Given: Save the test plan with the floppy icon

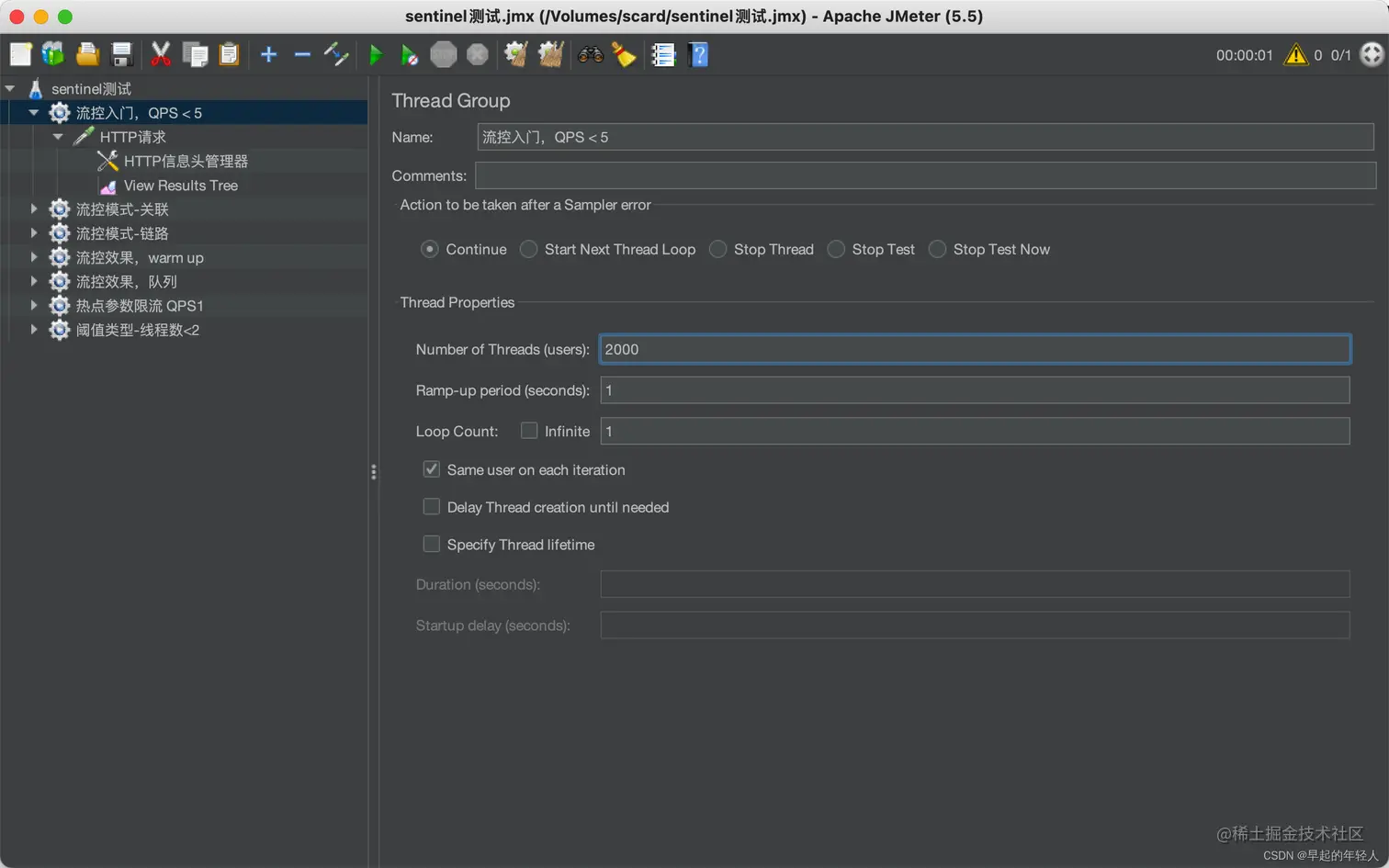Looking at the screenshot, I should pos(121,55).
